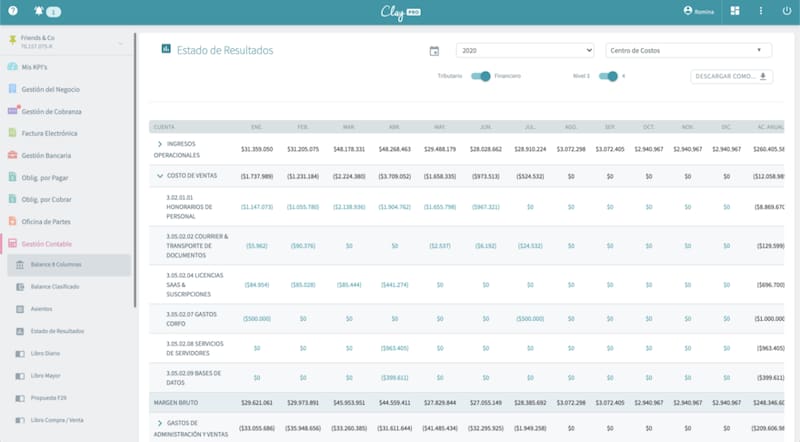The width and height of the screenshot is (800, 442).
Task: Toggle the Nivel 3/4 switch
Action: click(607, 76)
